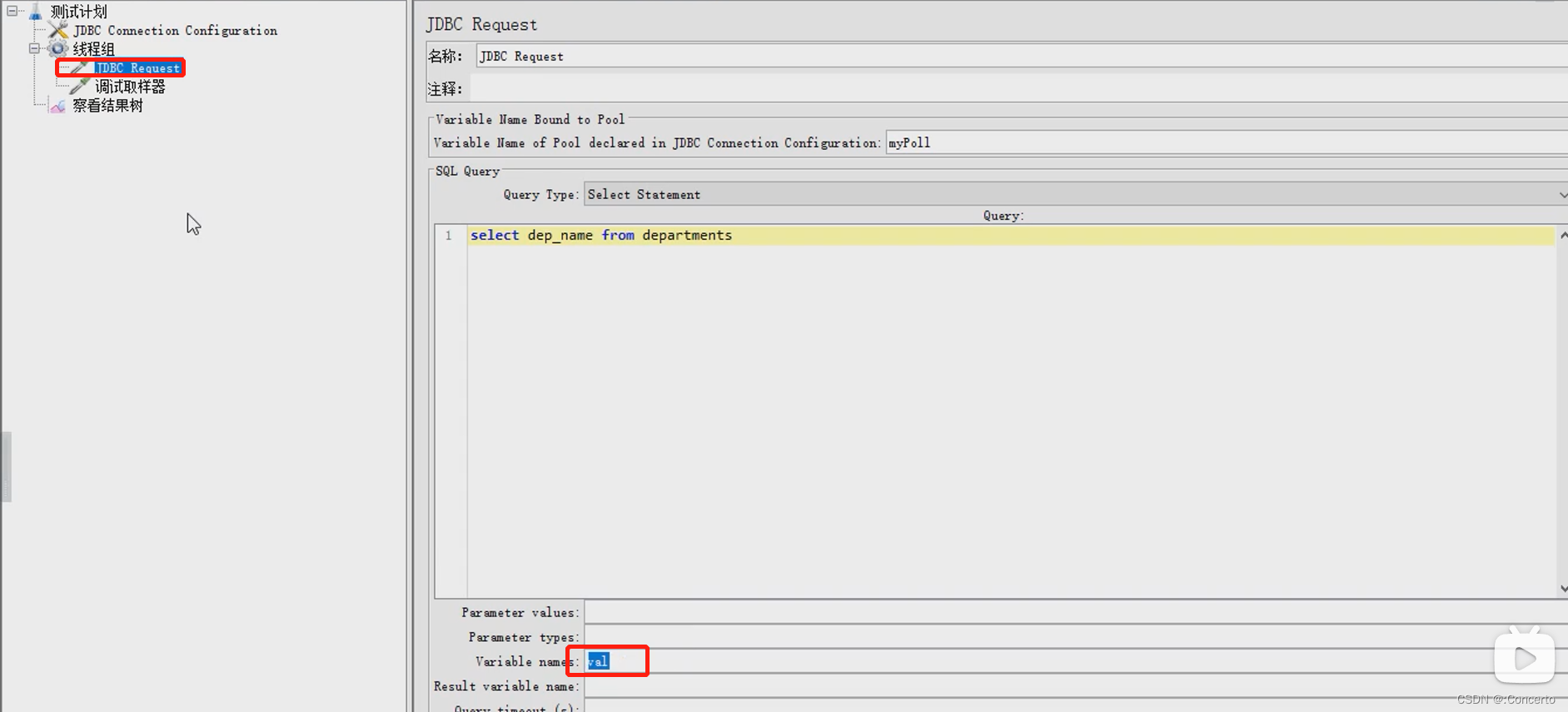Click the JDBC Request pipette icon
1568x712 pixels.
coord(80,67)
